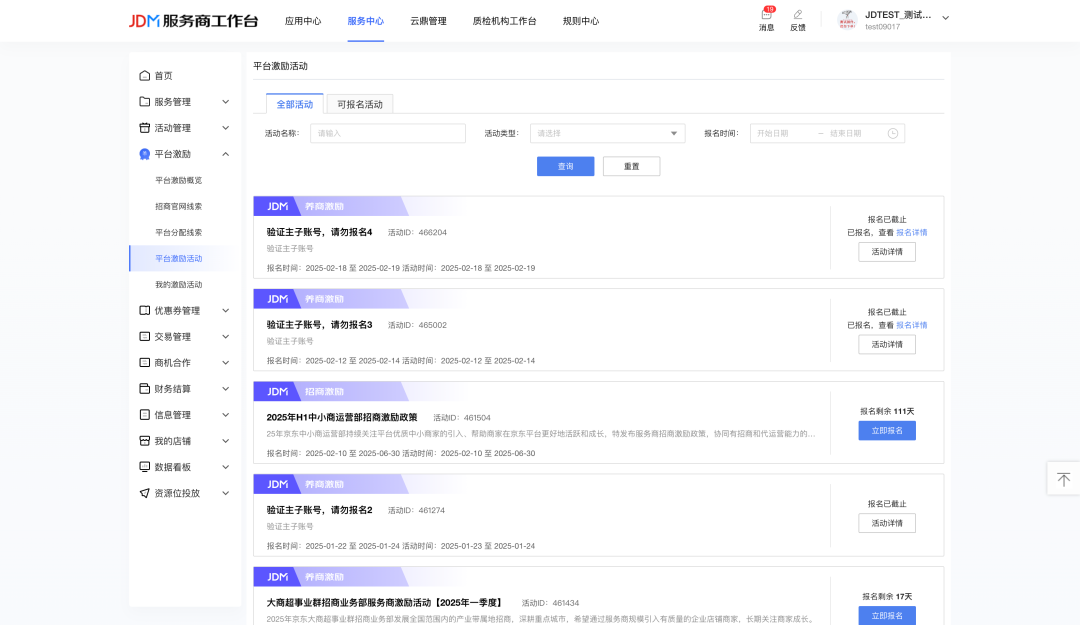Click the 活动名称 input field

387,133
